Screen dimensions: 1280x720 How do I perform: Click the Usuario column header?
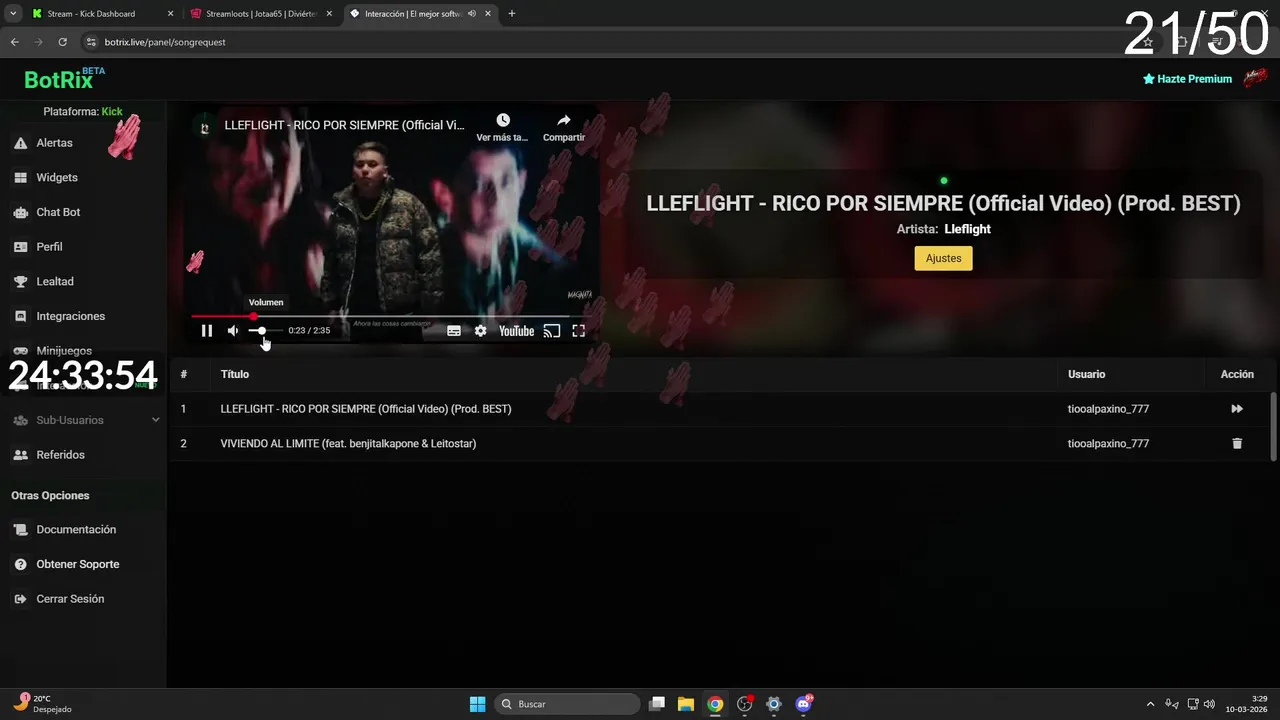pos(1086,374)
